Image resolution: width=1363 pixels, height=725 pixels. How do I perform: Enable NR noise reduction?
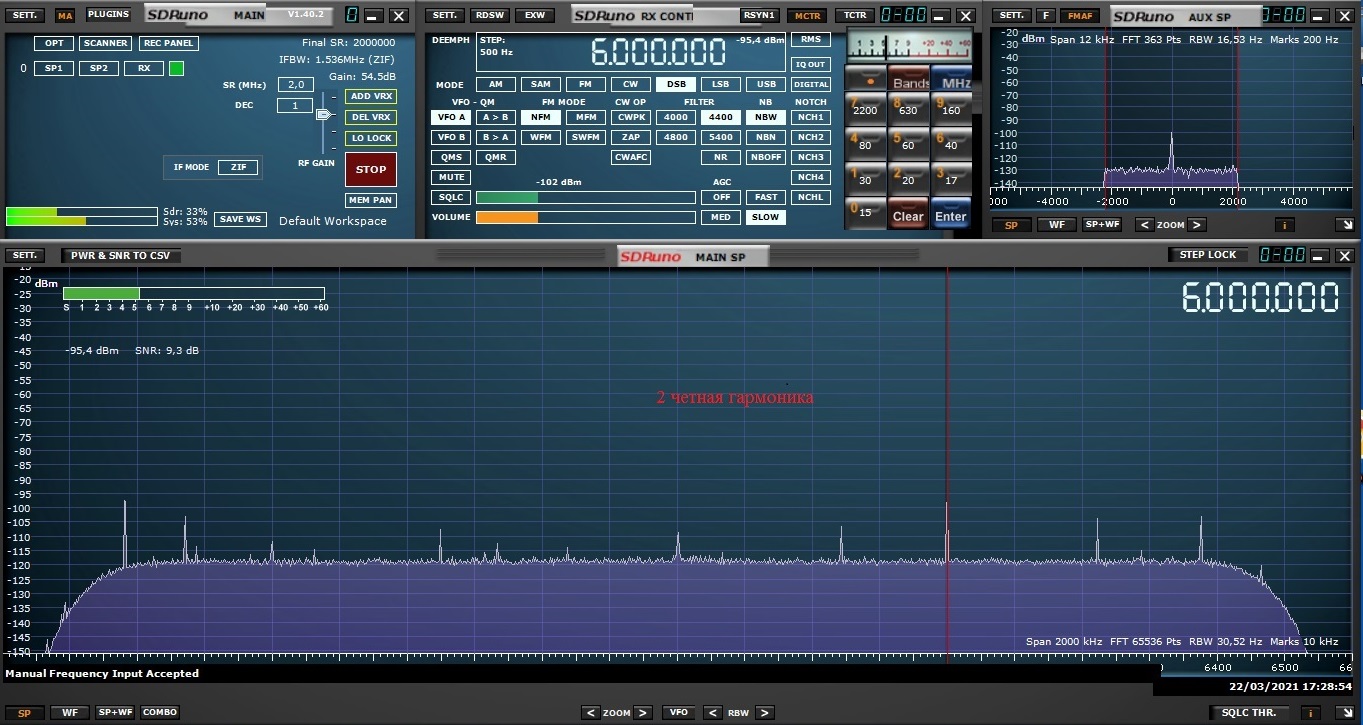[721, 157]
